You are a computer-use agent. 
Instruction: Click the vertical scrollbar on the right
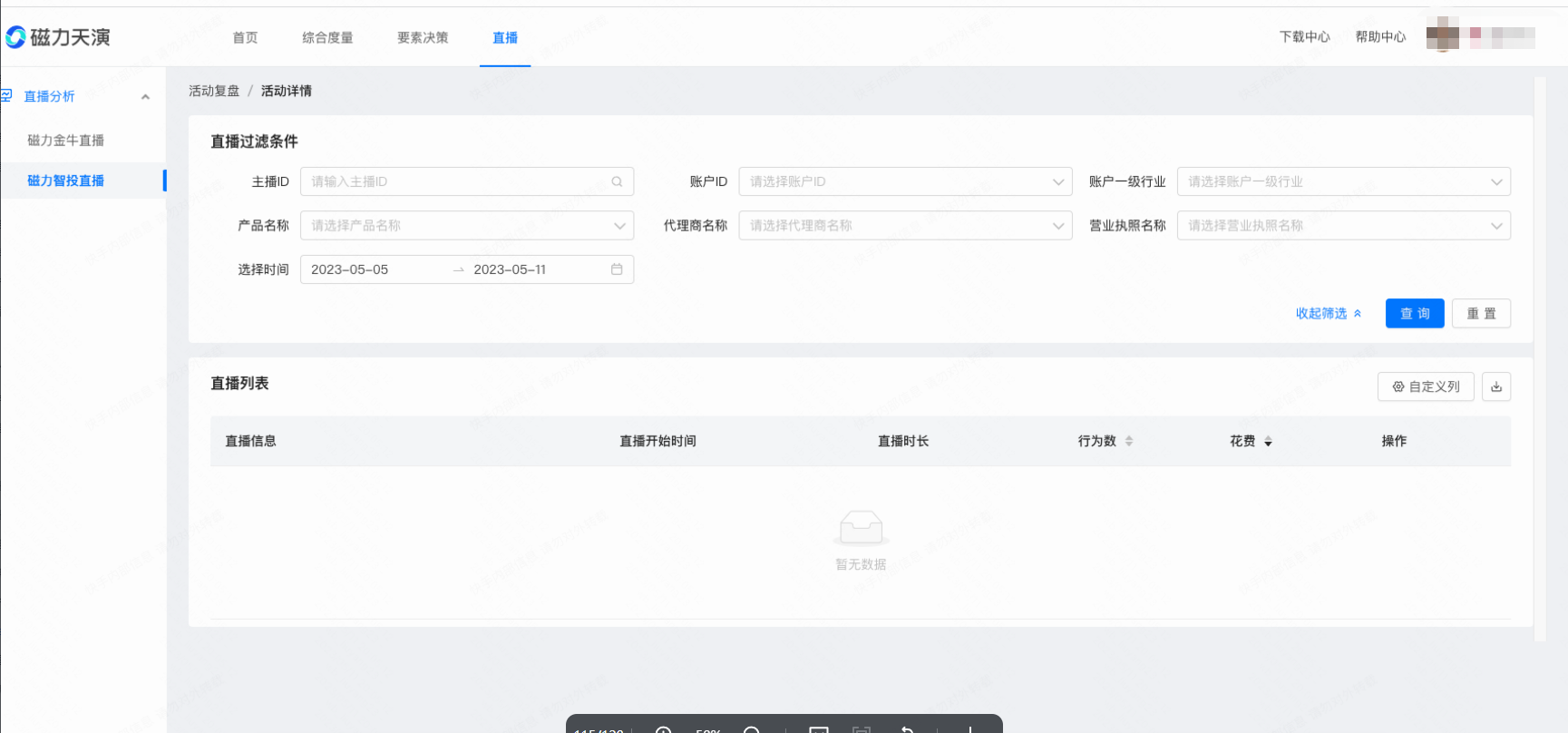1539,359
